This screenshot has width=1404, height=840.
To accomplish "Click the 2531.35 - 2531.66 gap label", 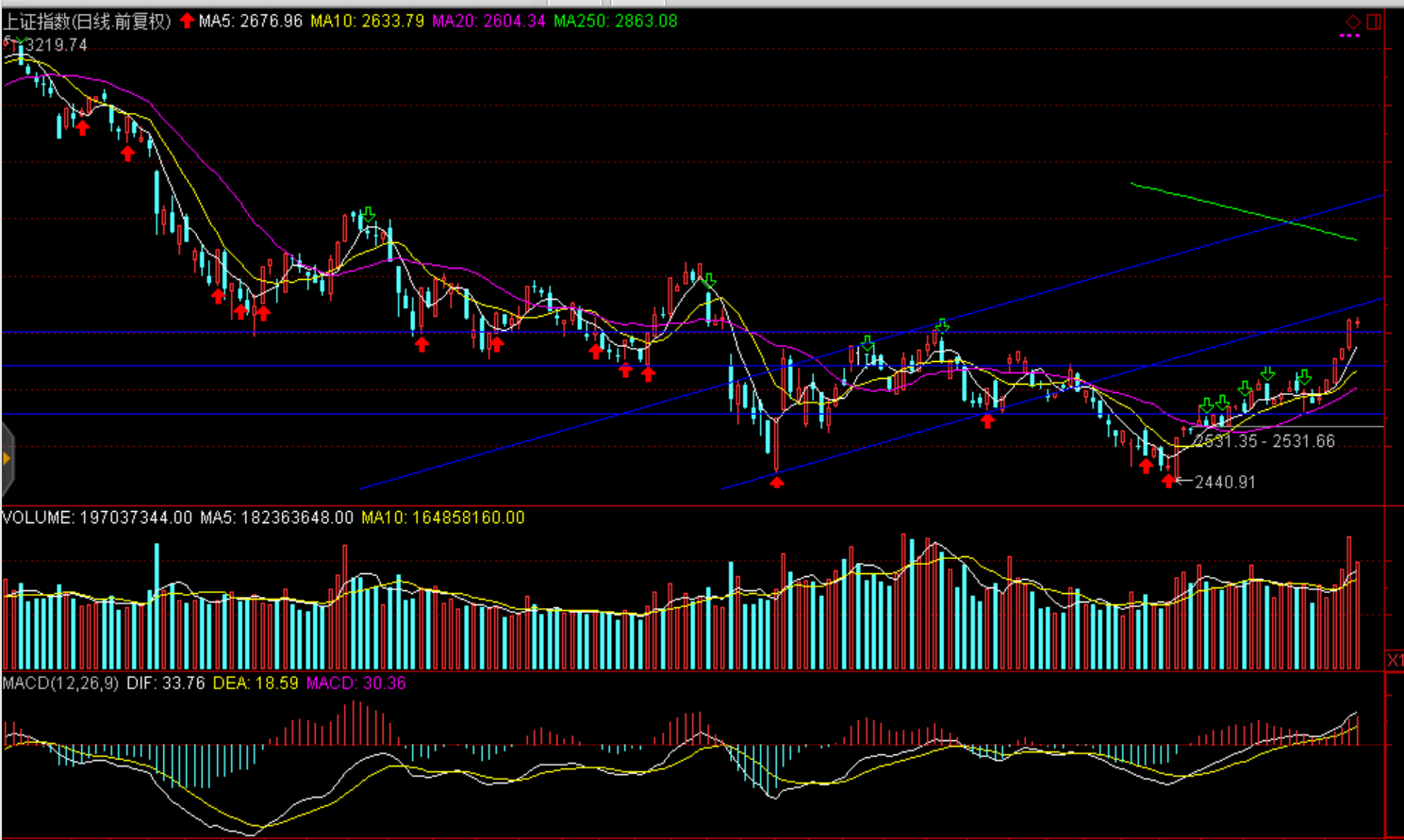I will click(x=1265, y=441).
